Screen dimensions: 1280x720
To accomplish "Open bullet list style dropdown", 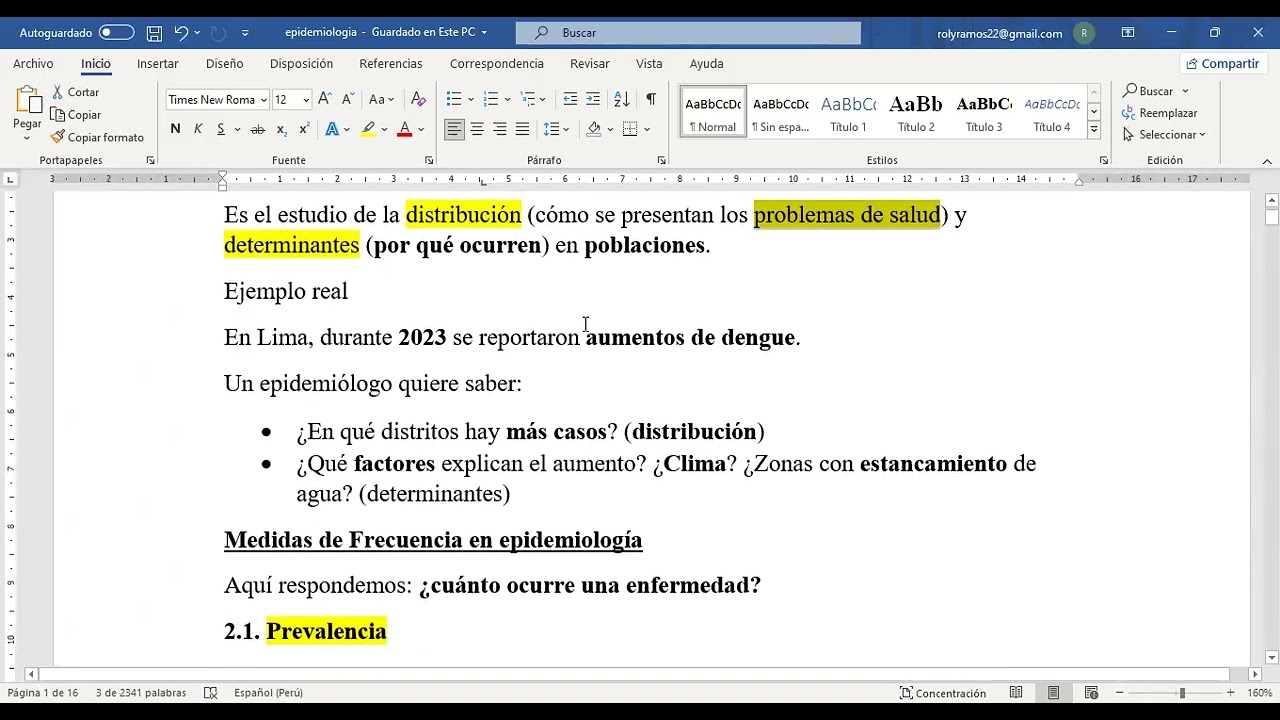I will 473,99.
